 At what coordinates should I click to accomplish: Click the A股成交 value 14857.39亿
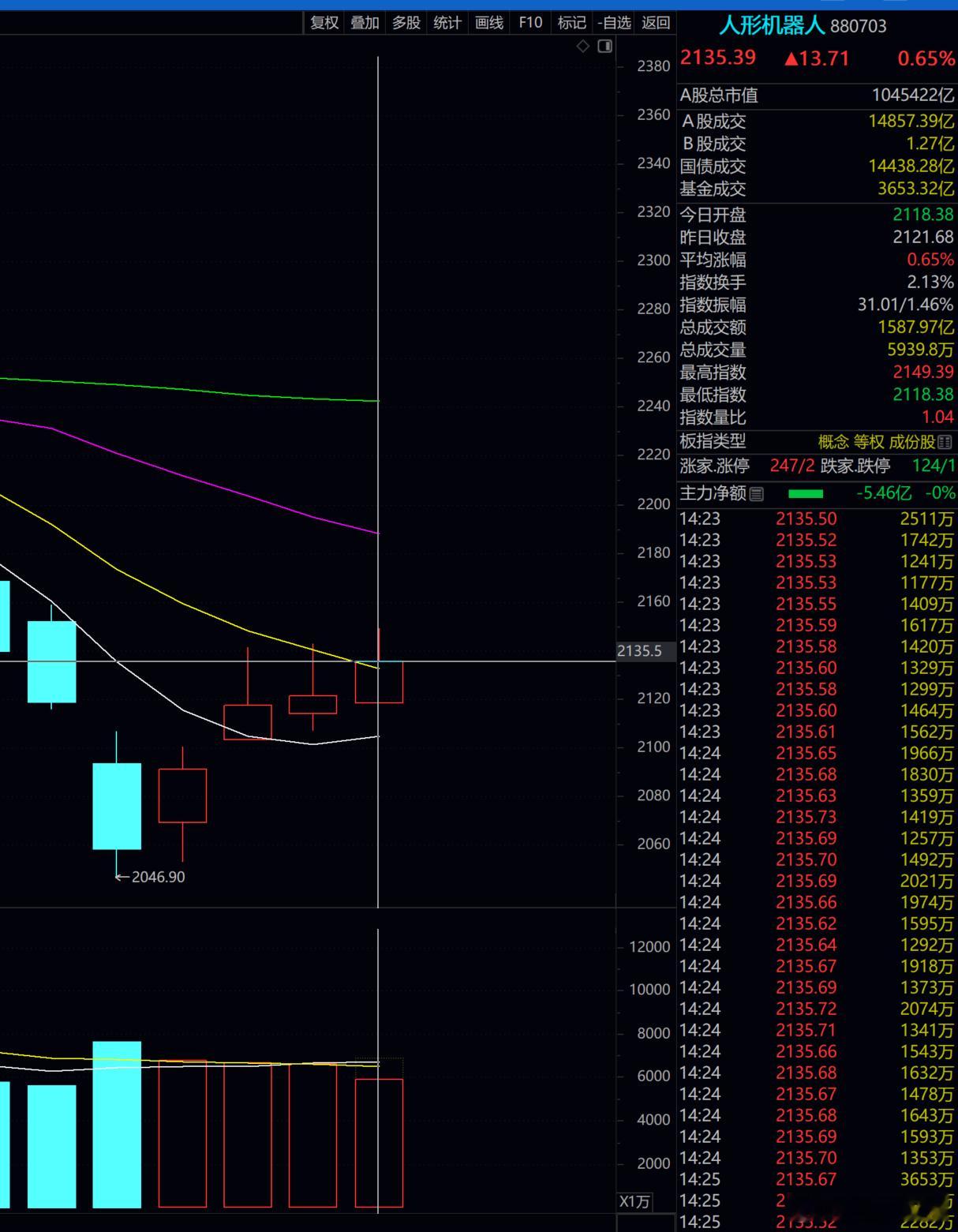click(x=911, y=121)
